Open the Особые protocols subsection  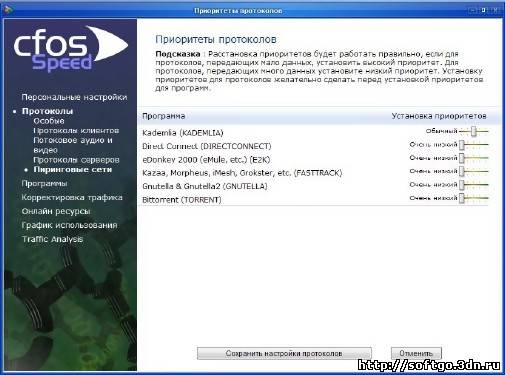[x=49, y=121]
